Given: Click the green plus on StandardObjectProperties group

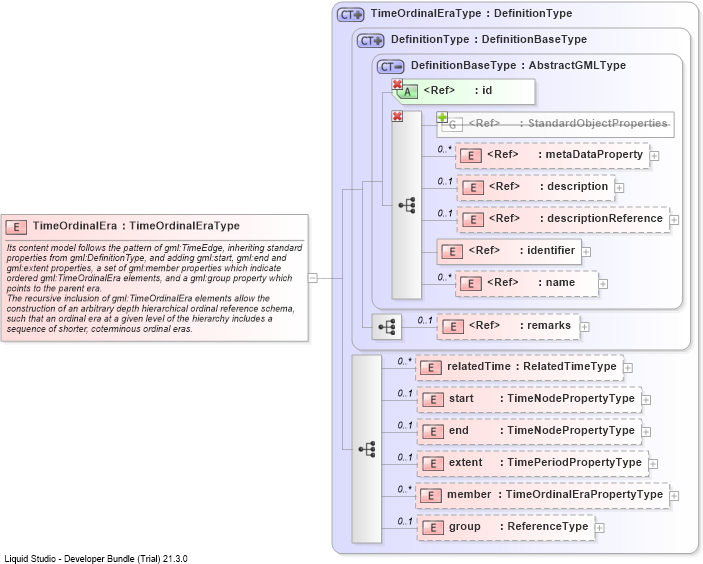Looking at the screenshot, I should [442, 117].
